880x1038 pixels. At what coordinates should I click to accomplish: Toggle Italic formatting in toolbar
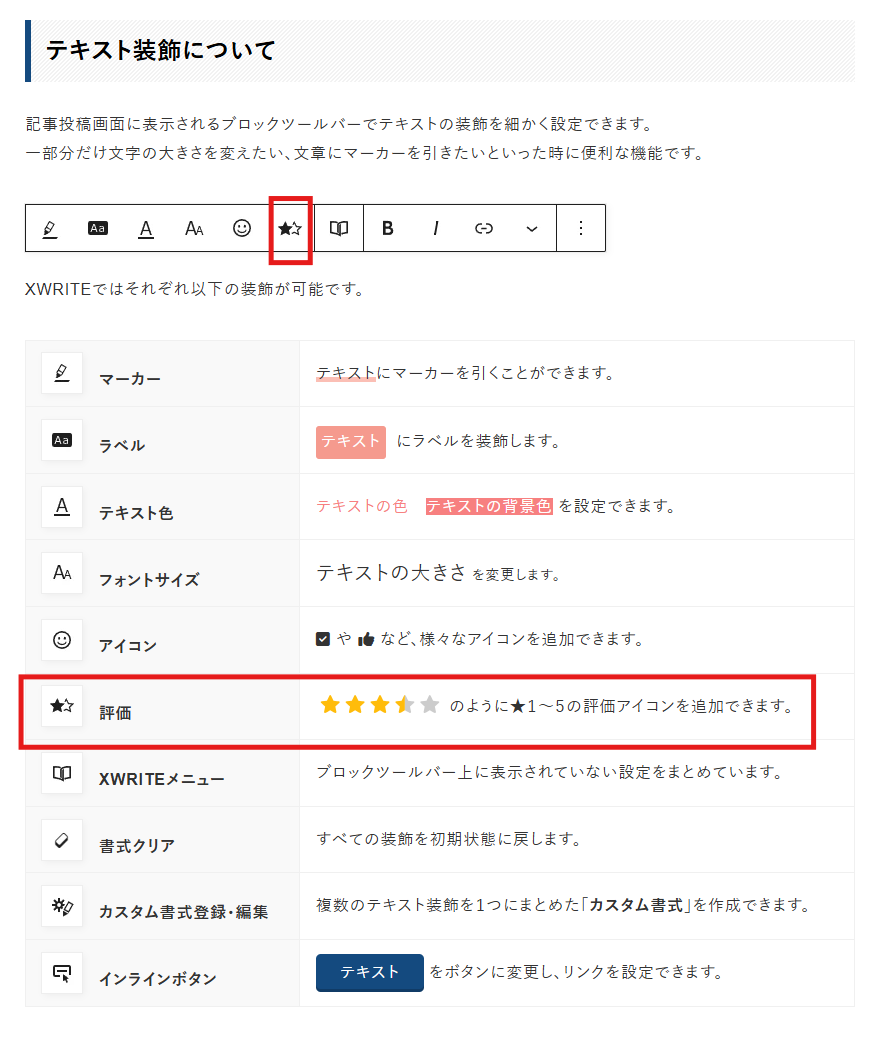coord(436,228)
